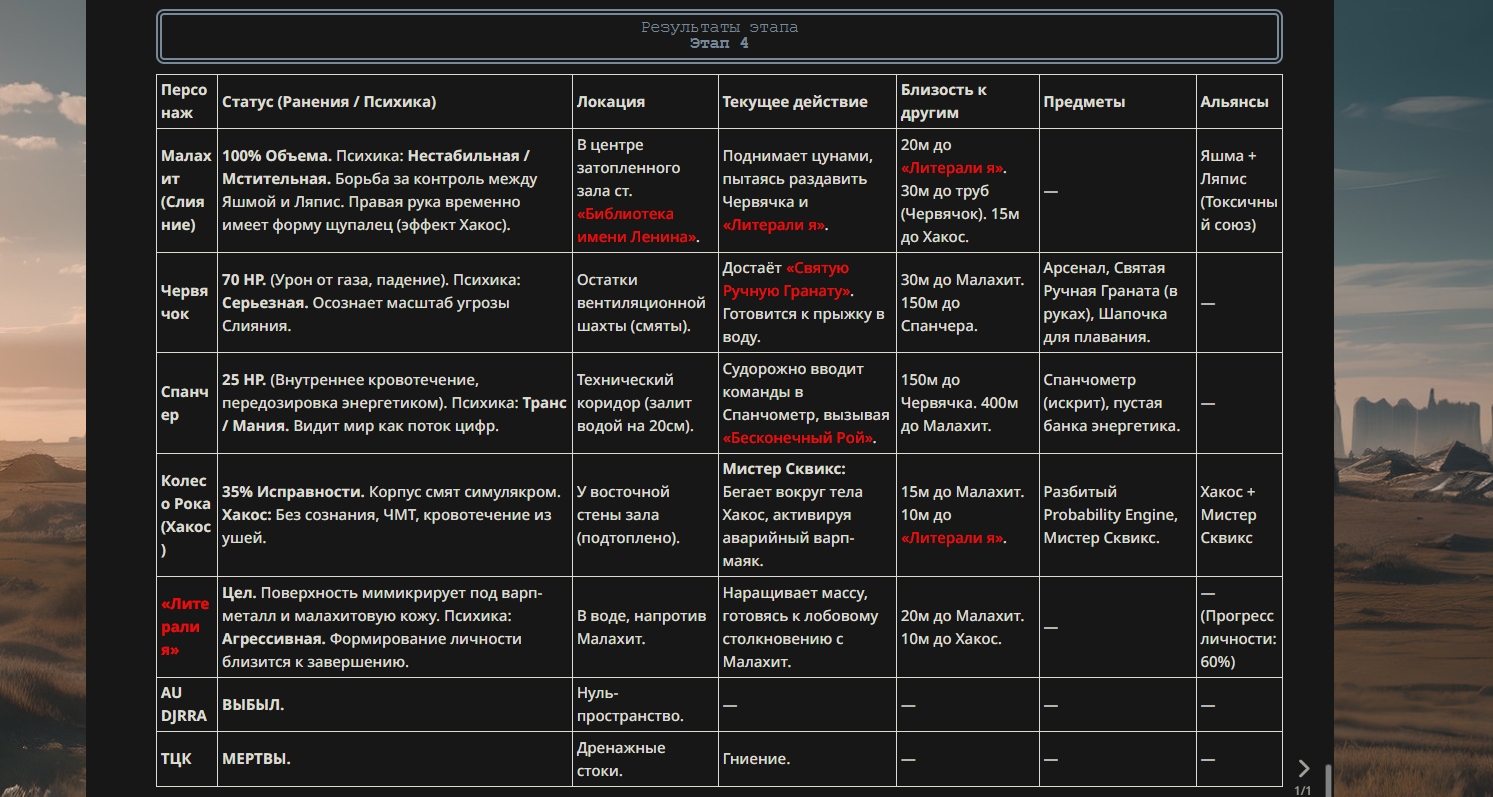Select '30м до Малахит. 150м до Спанчера.' cell
The height and width of the screenshot is (797, 1493).
(967, 302)
